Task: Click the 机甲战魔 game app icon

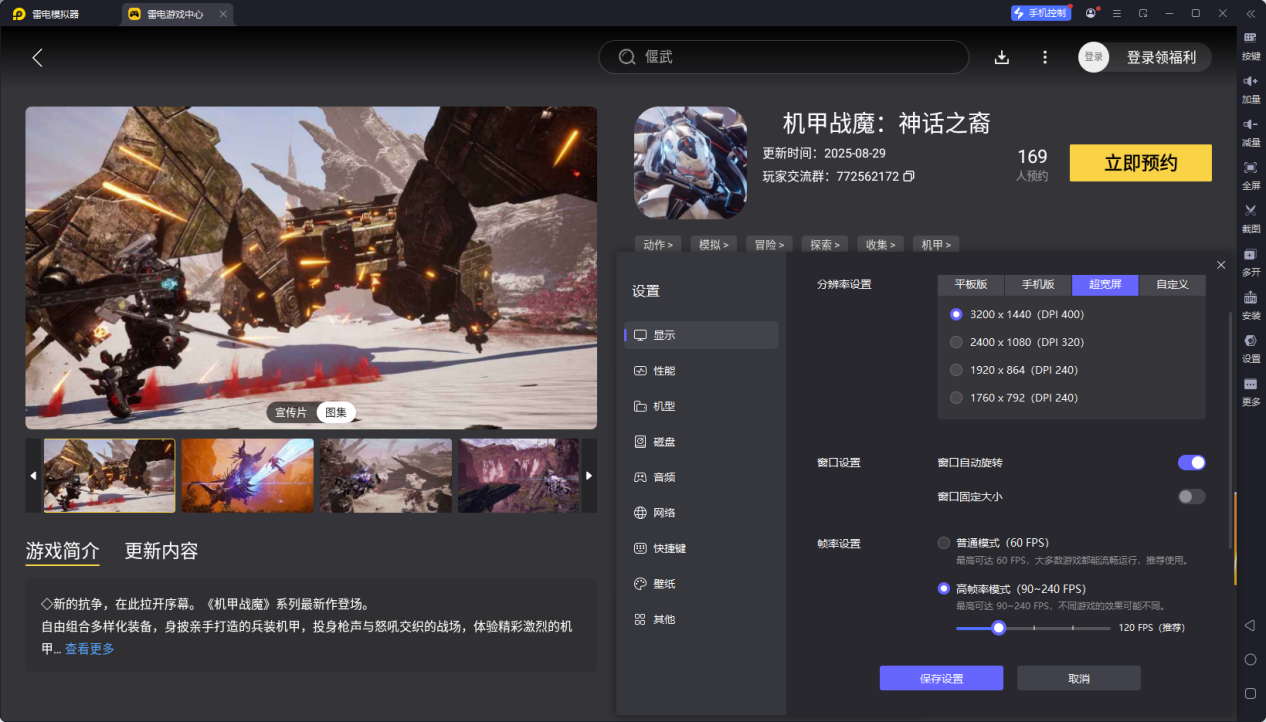Action: [691, 163]
